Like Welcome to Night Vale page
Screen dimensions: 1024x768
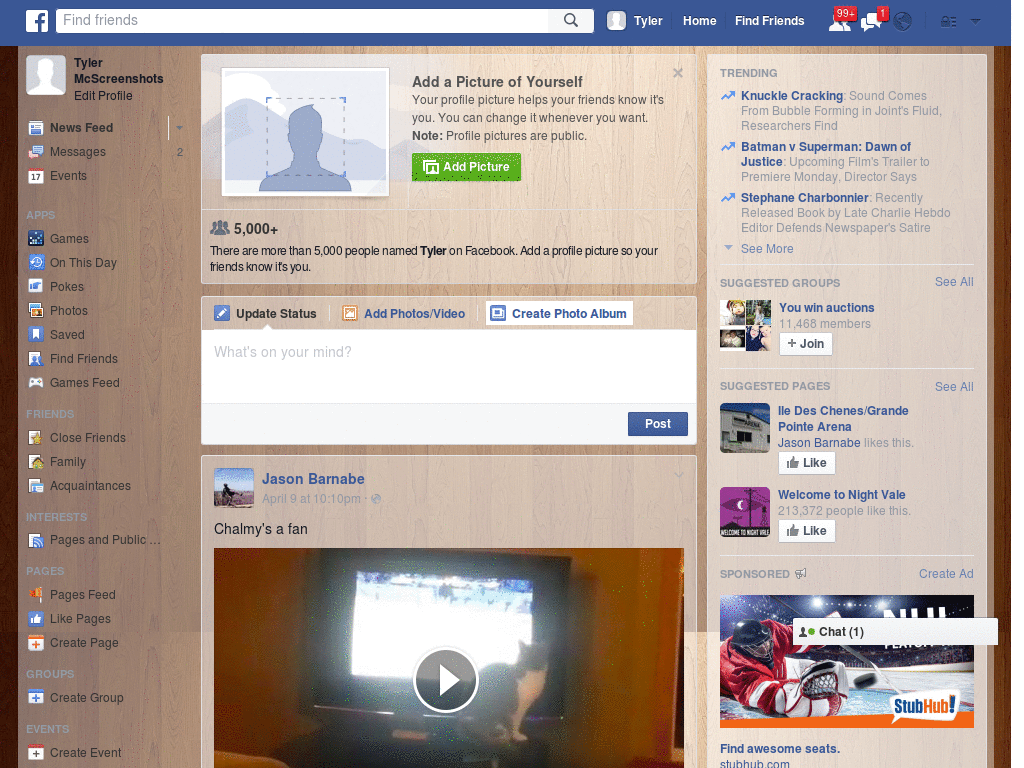tap(807, 531)
